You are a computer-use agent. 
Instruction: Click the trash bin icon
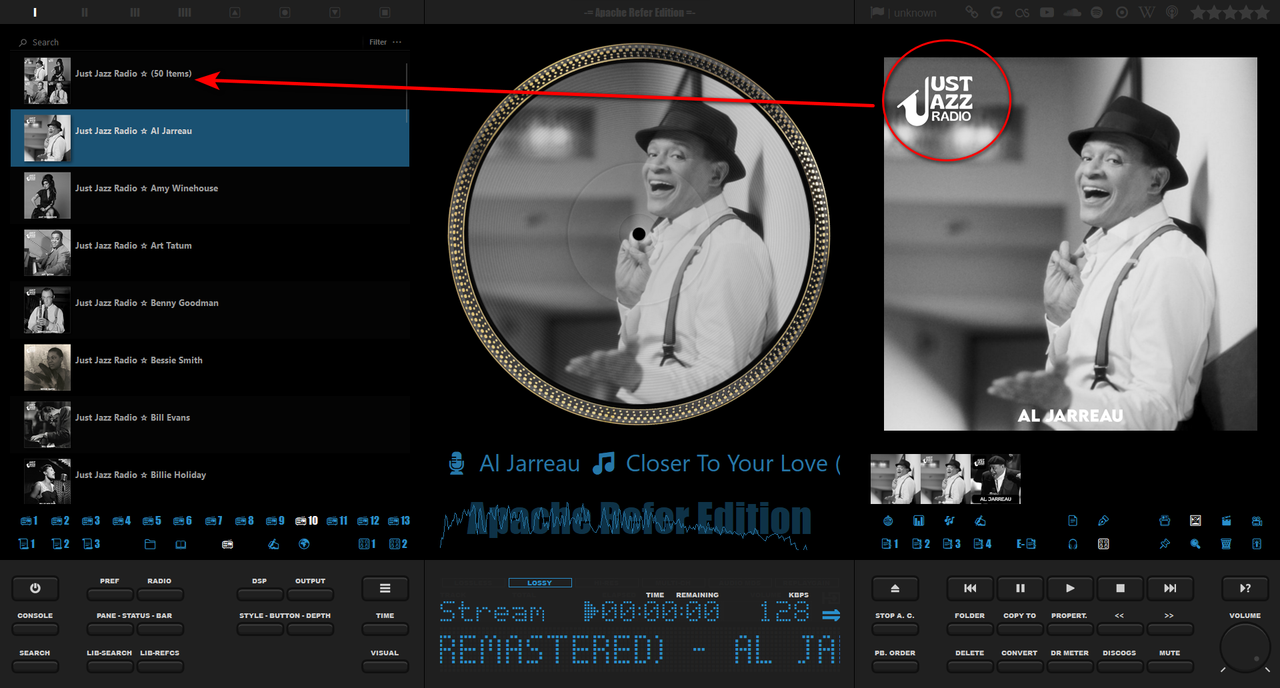pos(1226,544)
